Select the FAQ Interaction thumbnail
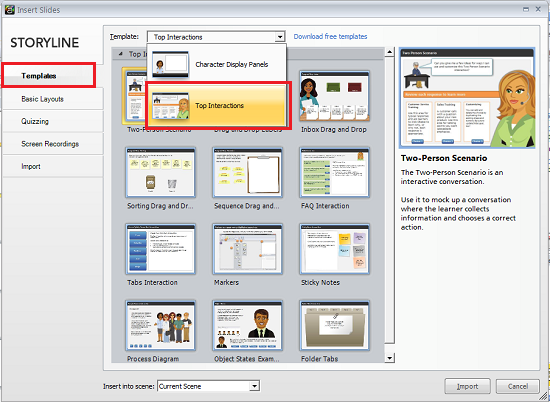The width and height of the screenshot is (550, 402). tap(334, 172)
